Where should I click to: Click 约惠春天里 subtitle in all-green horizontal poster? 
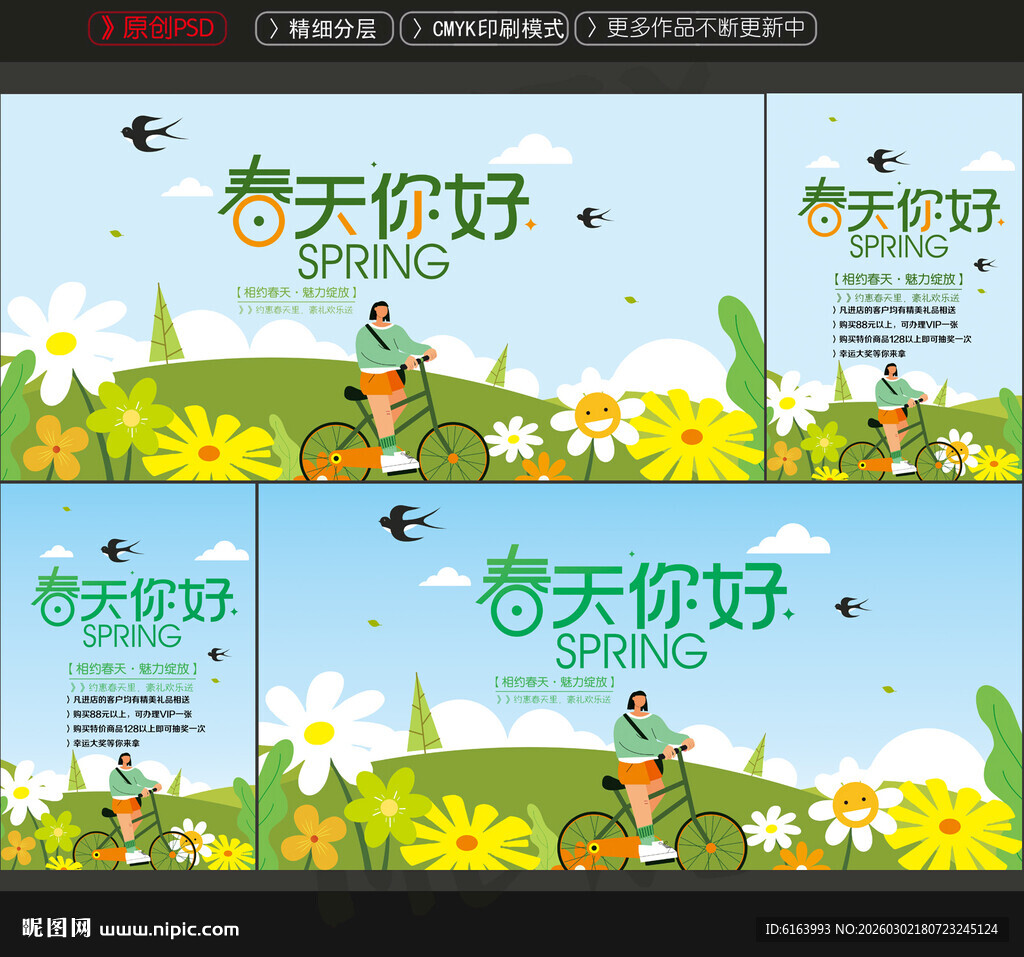554,699
